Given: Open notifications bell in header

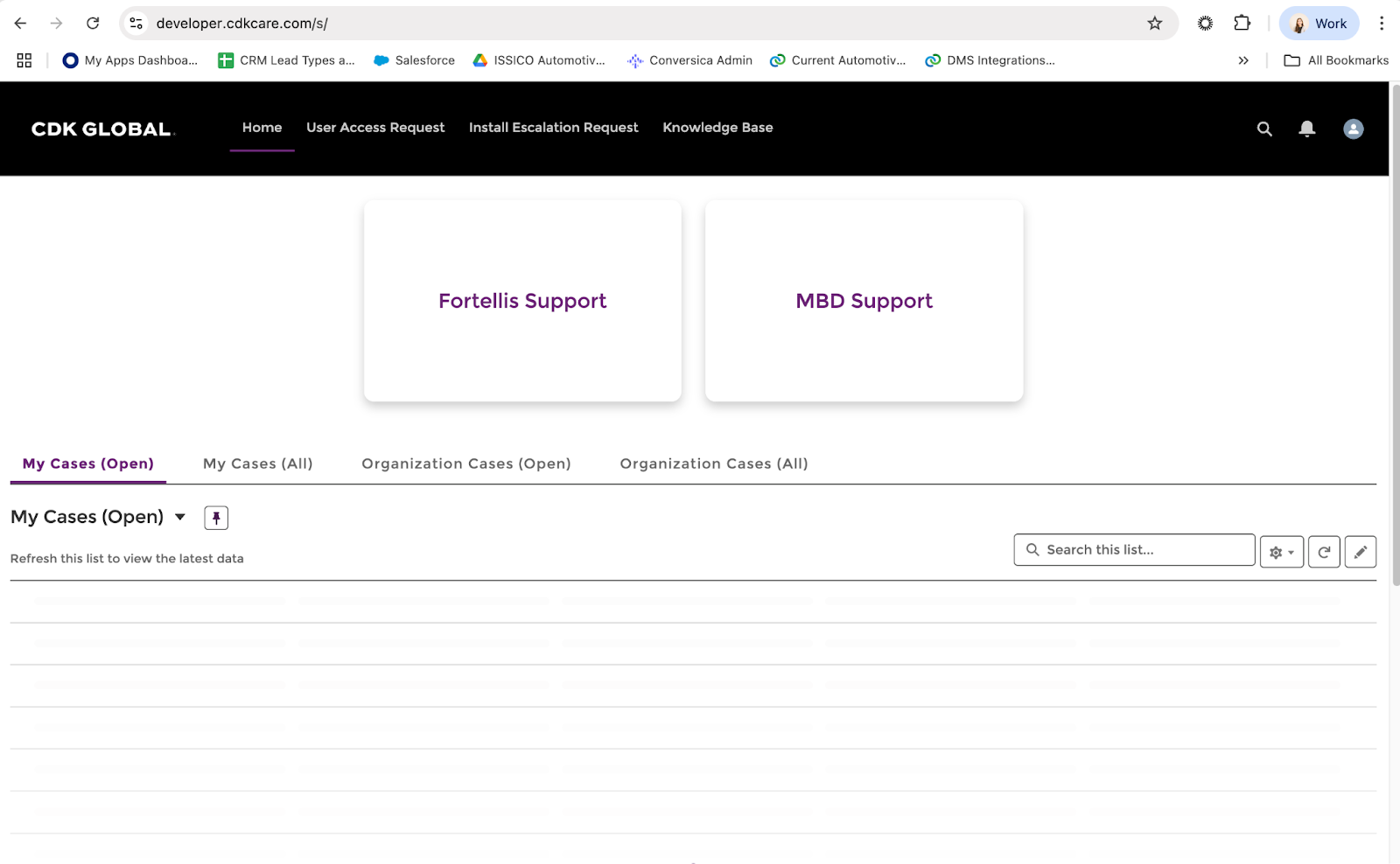Looking at the screenshot, I should coord(1306,129).
